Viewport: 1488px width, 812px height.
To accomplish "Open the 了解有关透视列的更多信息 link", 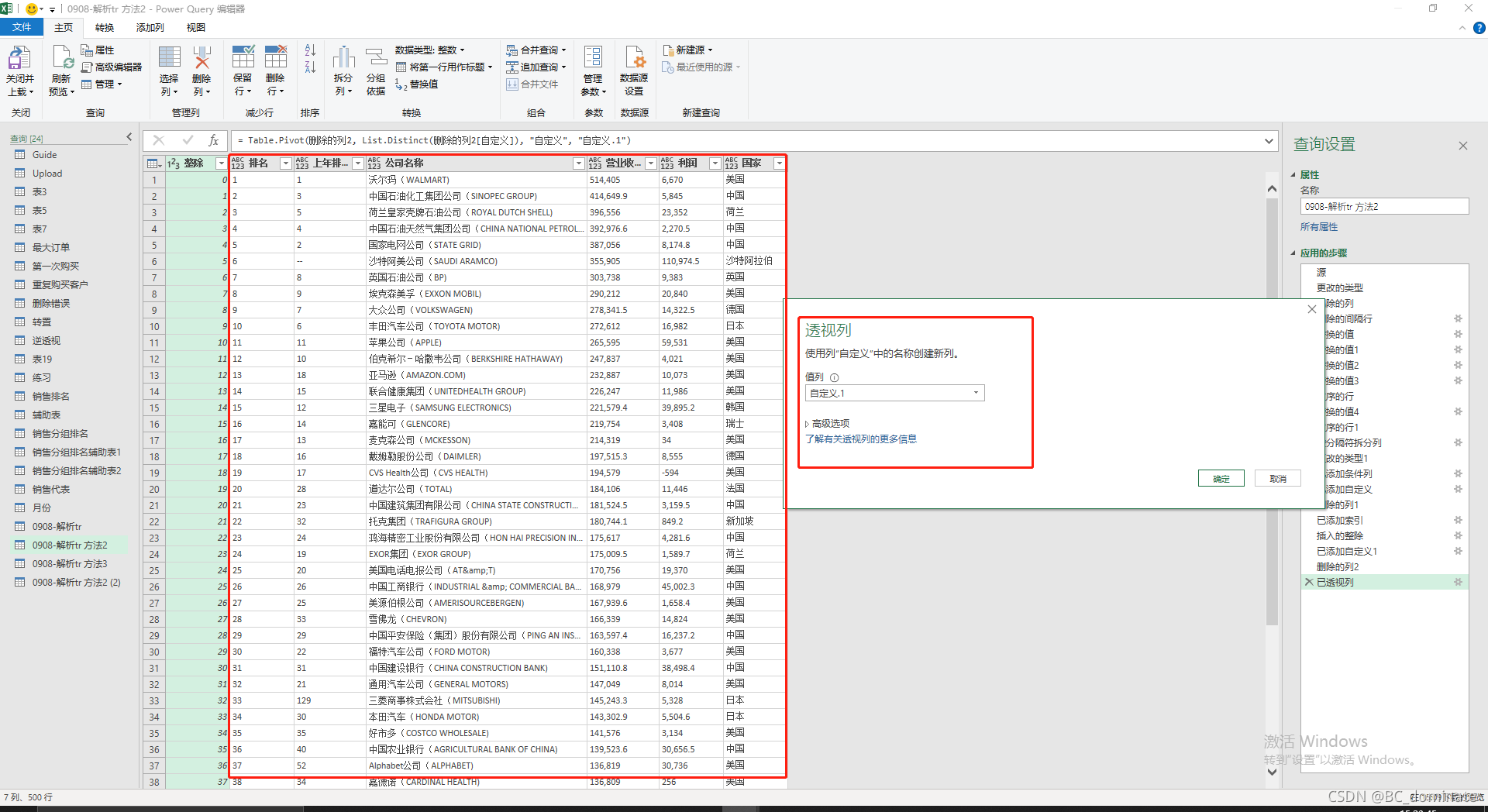I will click(x=861, y=439).
